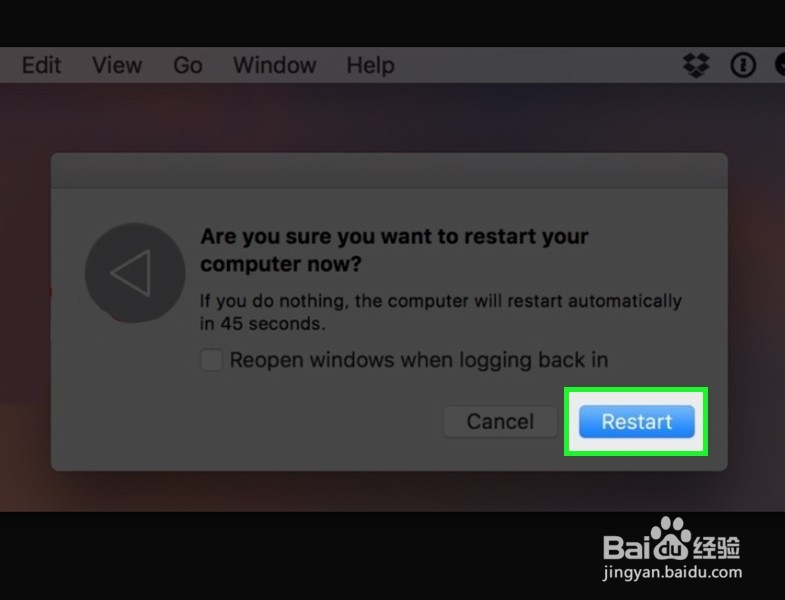Image resolution: width=785 pixels, height=600 pixels.
Task: Click the desktop background left of the dialog
Action: click(x=25, y=301)
